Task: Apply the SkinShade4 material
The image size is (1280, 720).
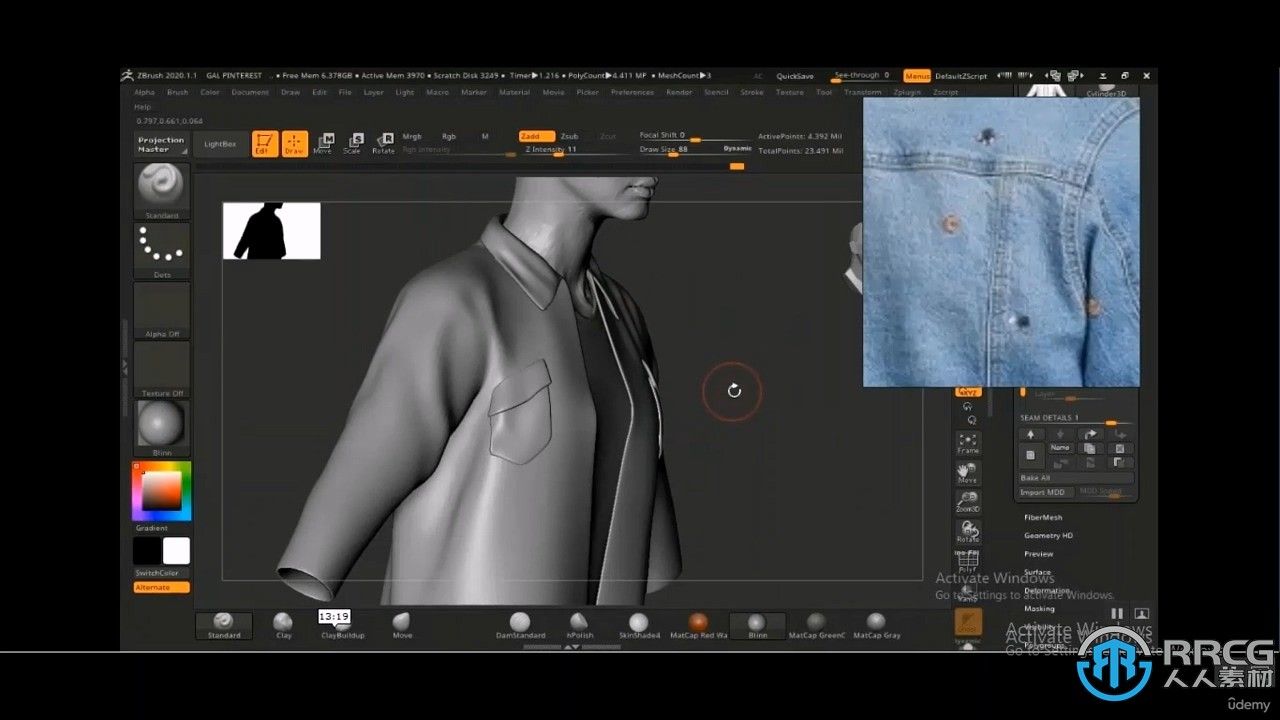Action: [640, 626]
